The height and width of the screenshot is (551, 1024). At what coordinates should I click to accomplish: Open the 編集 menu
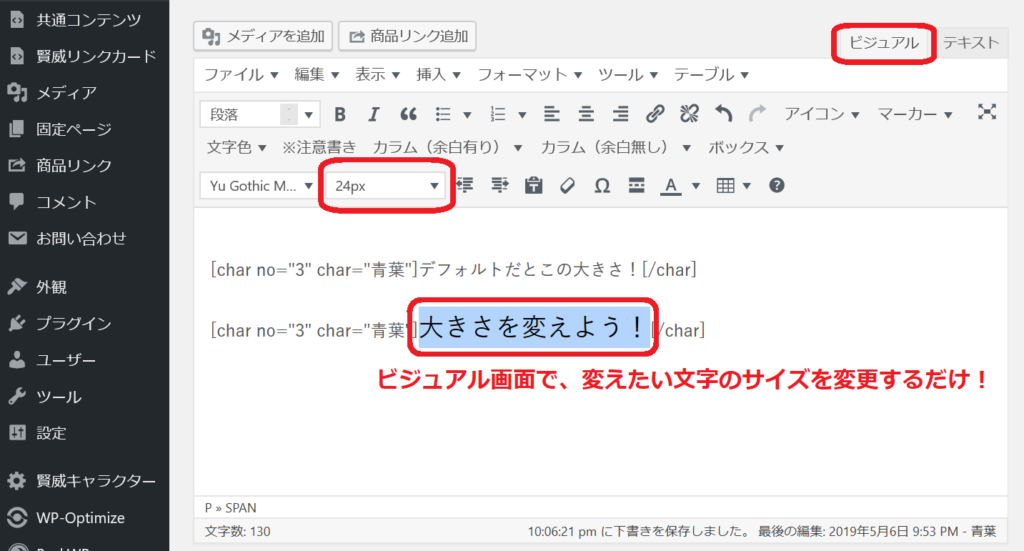316,74
